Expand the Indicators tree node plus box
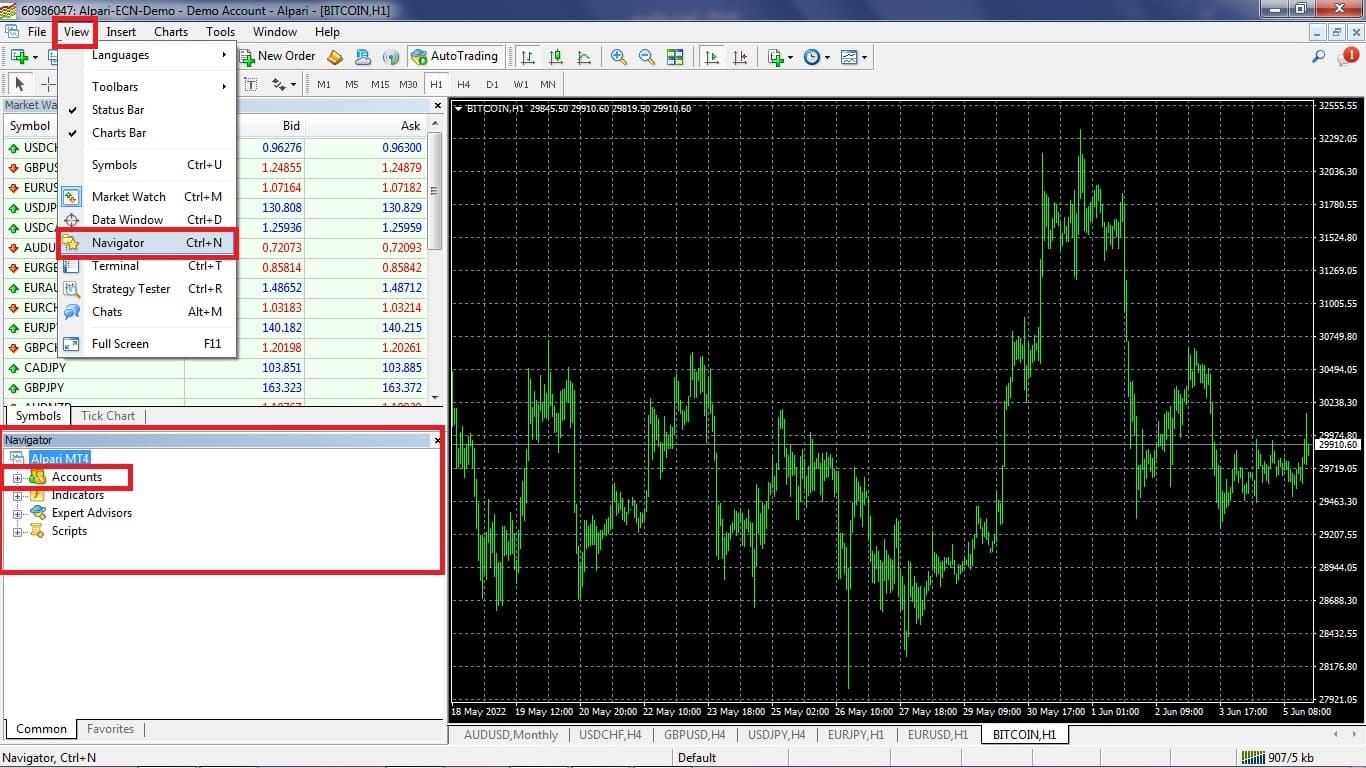The height and width of the screenshot is (768, 1366). (x=17, y=496)
